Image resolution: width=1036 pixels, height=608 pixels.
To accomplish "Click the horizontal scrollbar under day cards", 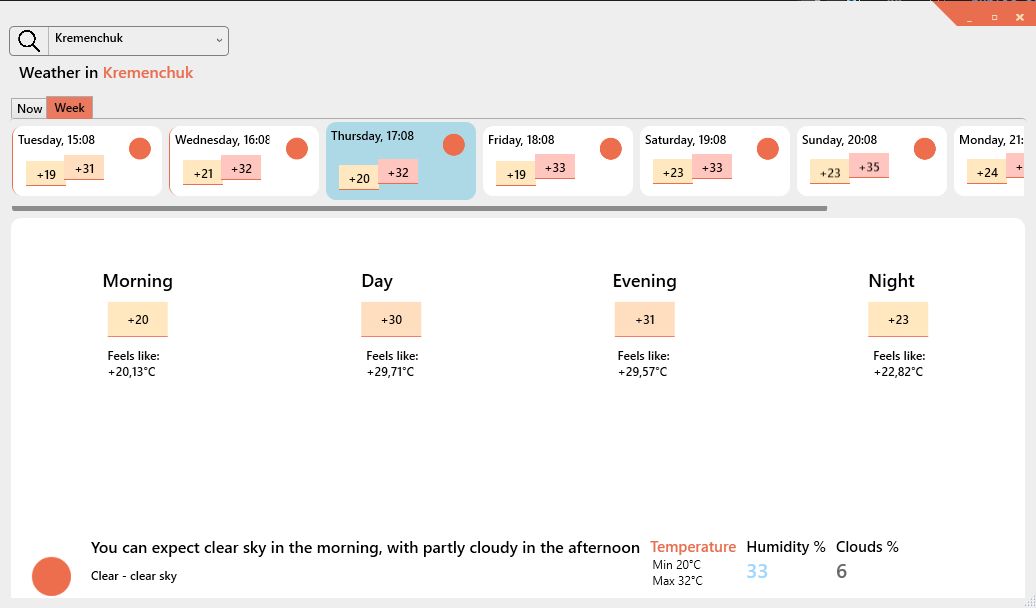I will pyautogui.click(x=420, y=208).
